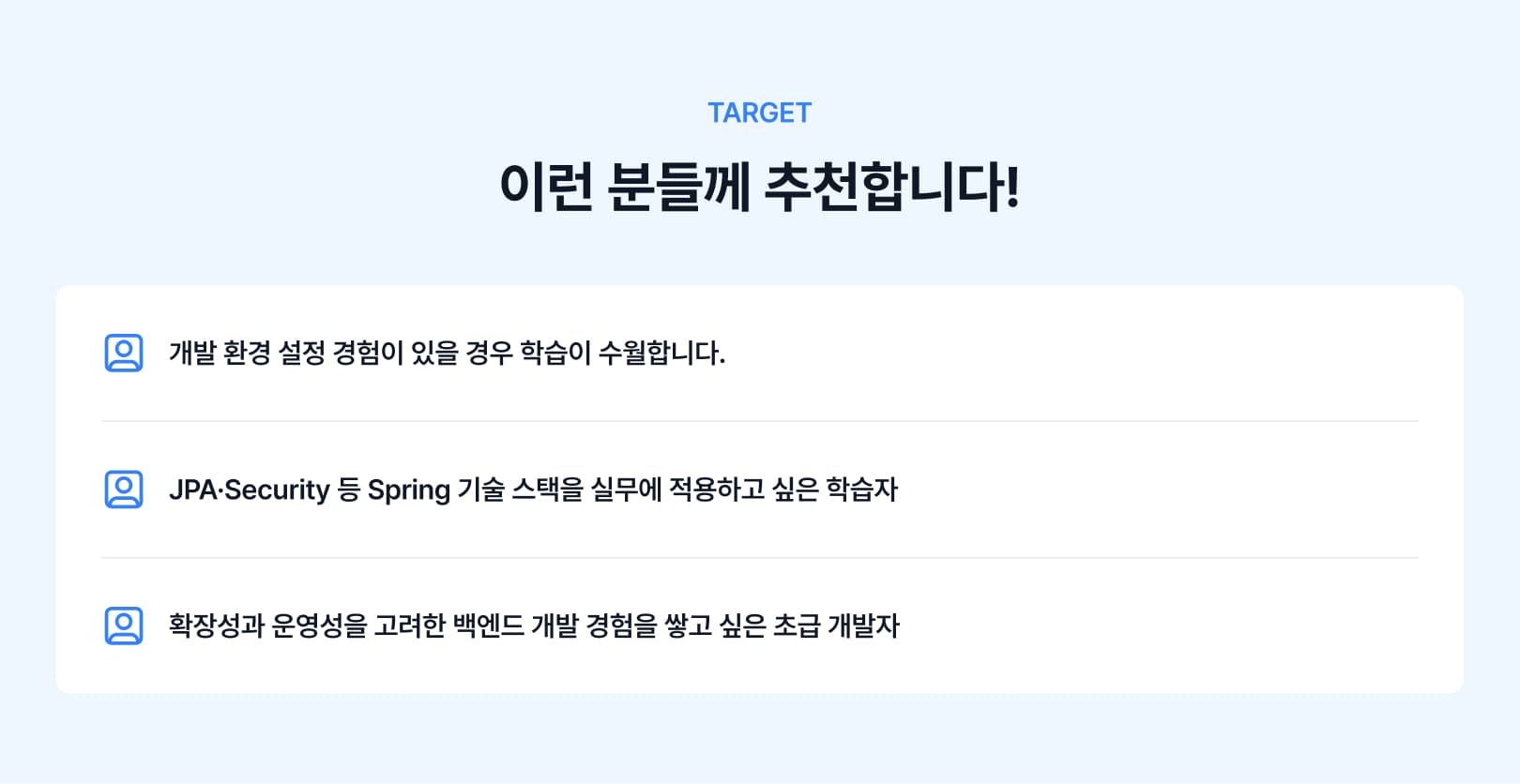
Task: Click the word 이런 in the heading
Action: pyautogui.click(x=546, y=187)
